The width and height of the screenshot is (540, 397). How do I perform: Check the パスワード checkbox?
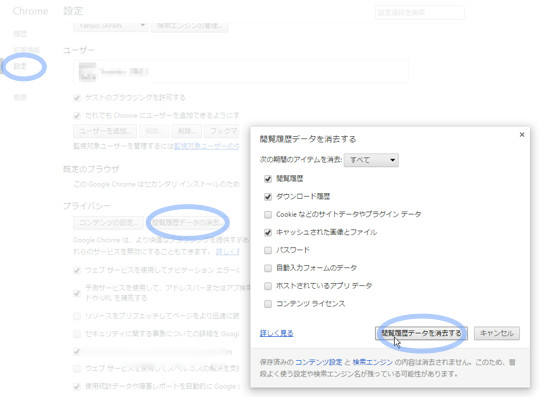pyautogui.click(x=268, y=250)
